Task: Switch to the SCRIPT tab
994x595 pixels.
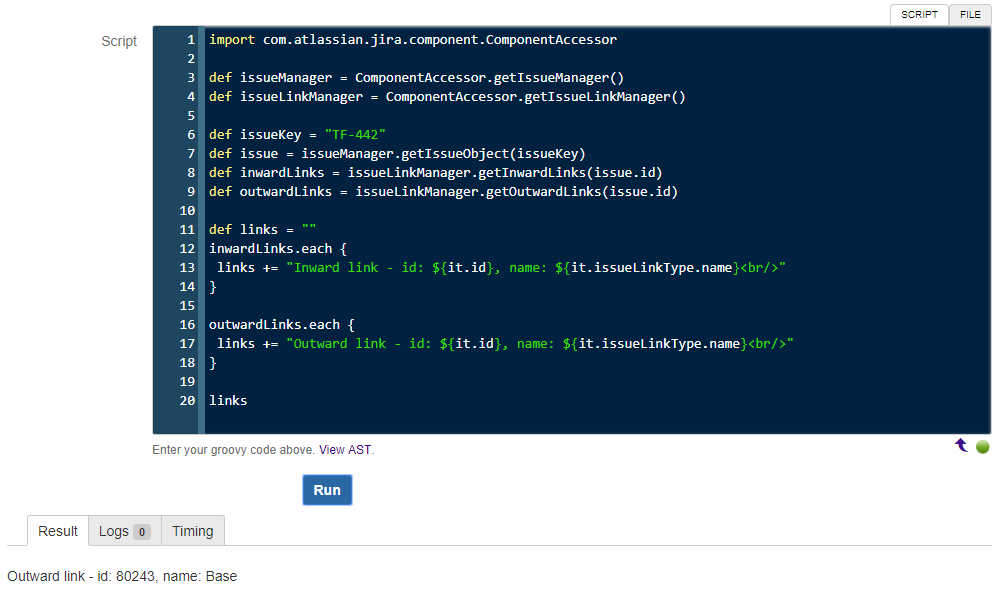Action: click(919, 15)
